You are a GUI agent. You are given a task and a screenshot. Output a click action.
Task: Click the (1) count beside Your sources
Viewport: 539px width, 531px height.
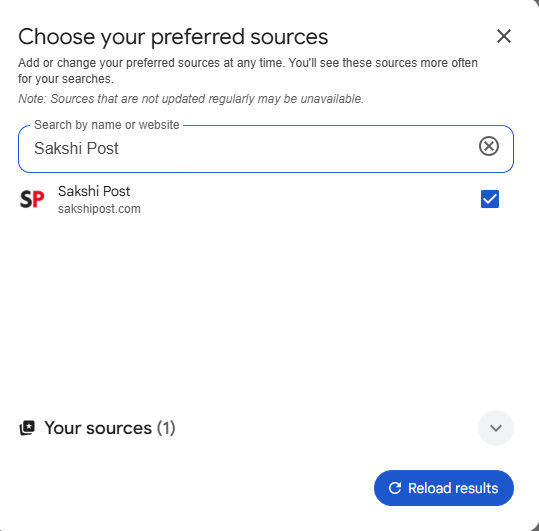click(166, 428)
